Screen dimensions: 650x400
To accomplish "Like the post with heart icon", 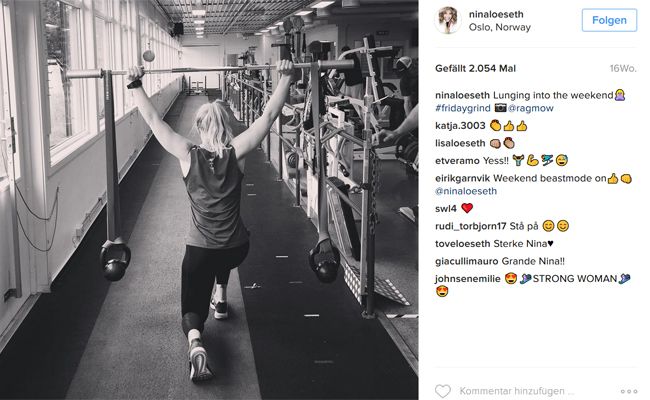I will tap(443, 391).
